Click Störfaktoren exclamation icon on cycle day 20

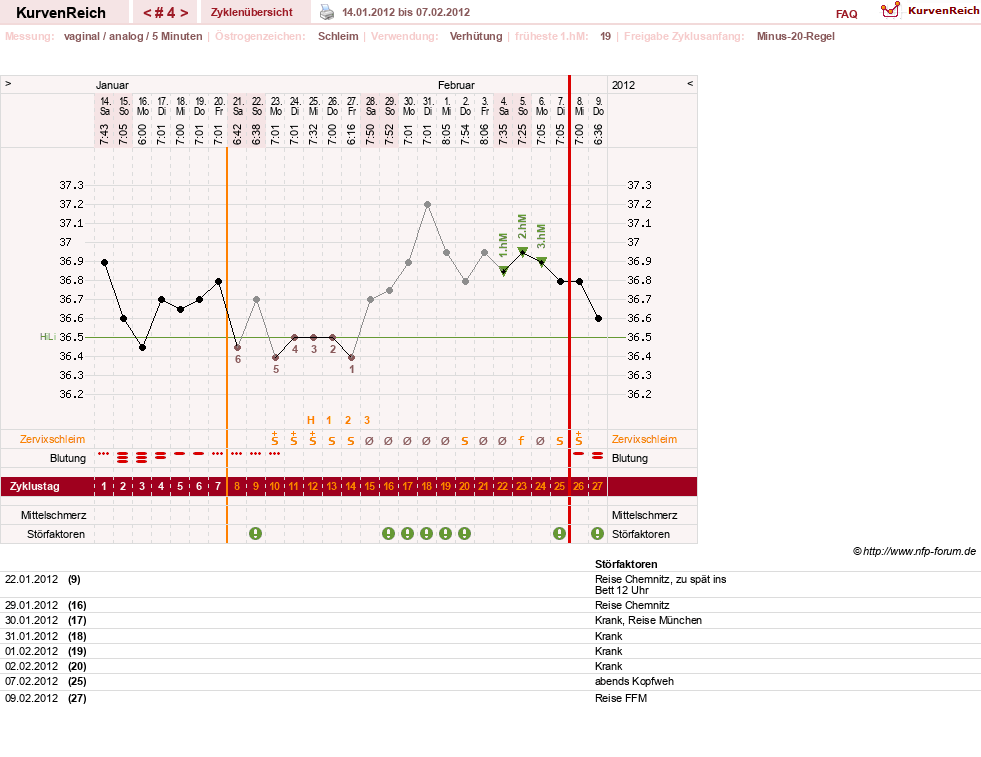tap(464, 534)
